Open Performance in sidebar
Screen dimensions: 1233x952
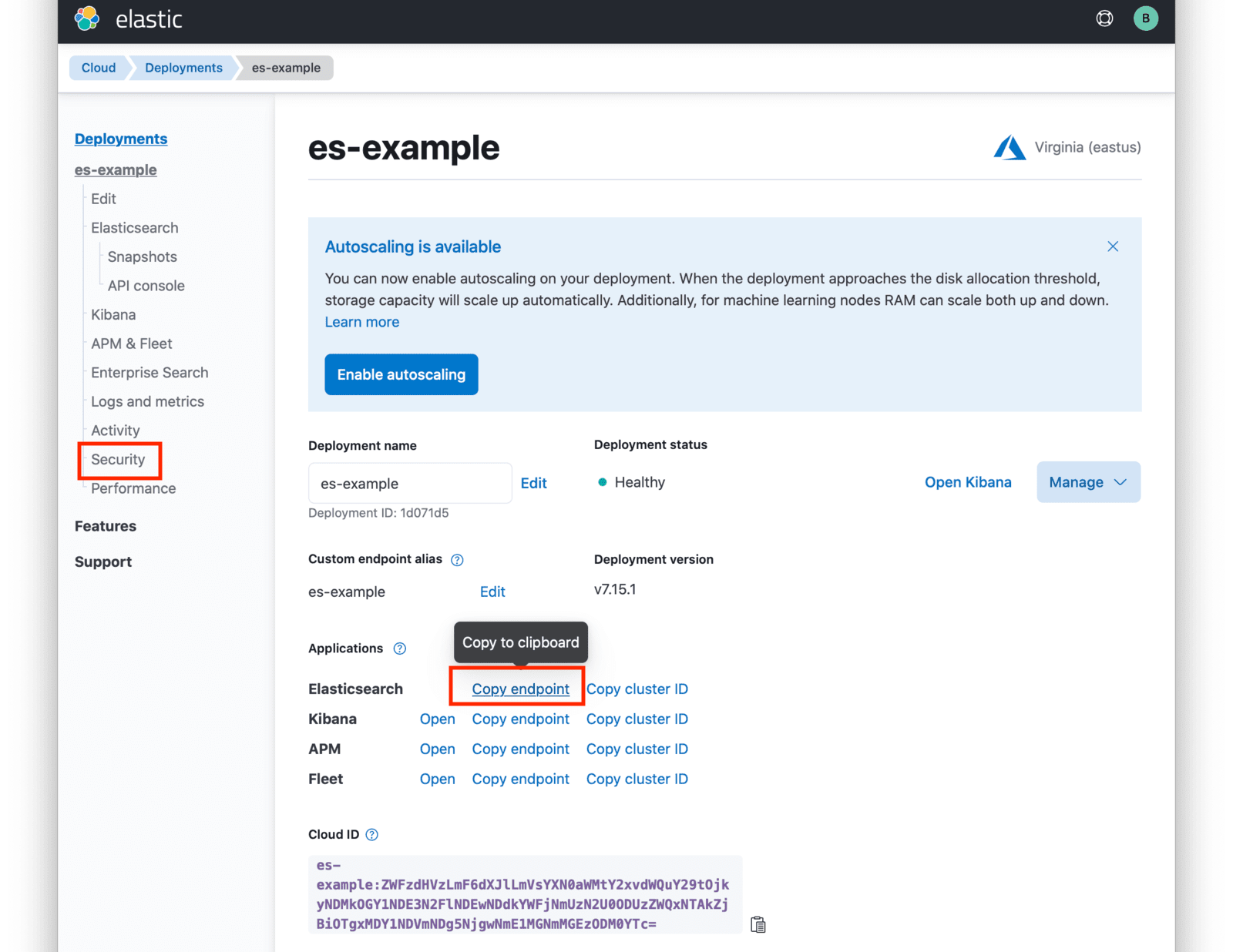point(133,488)
